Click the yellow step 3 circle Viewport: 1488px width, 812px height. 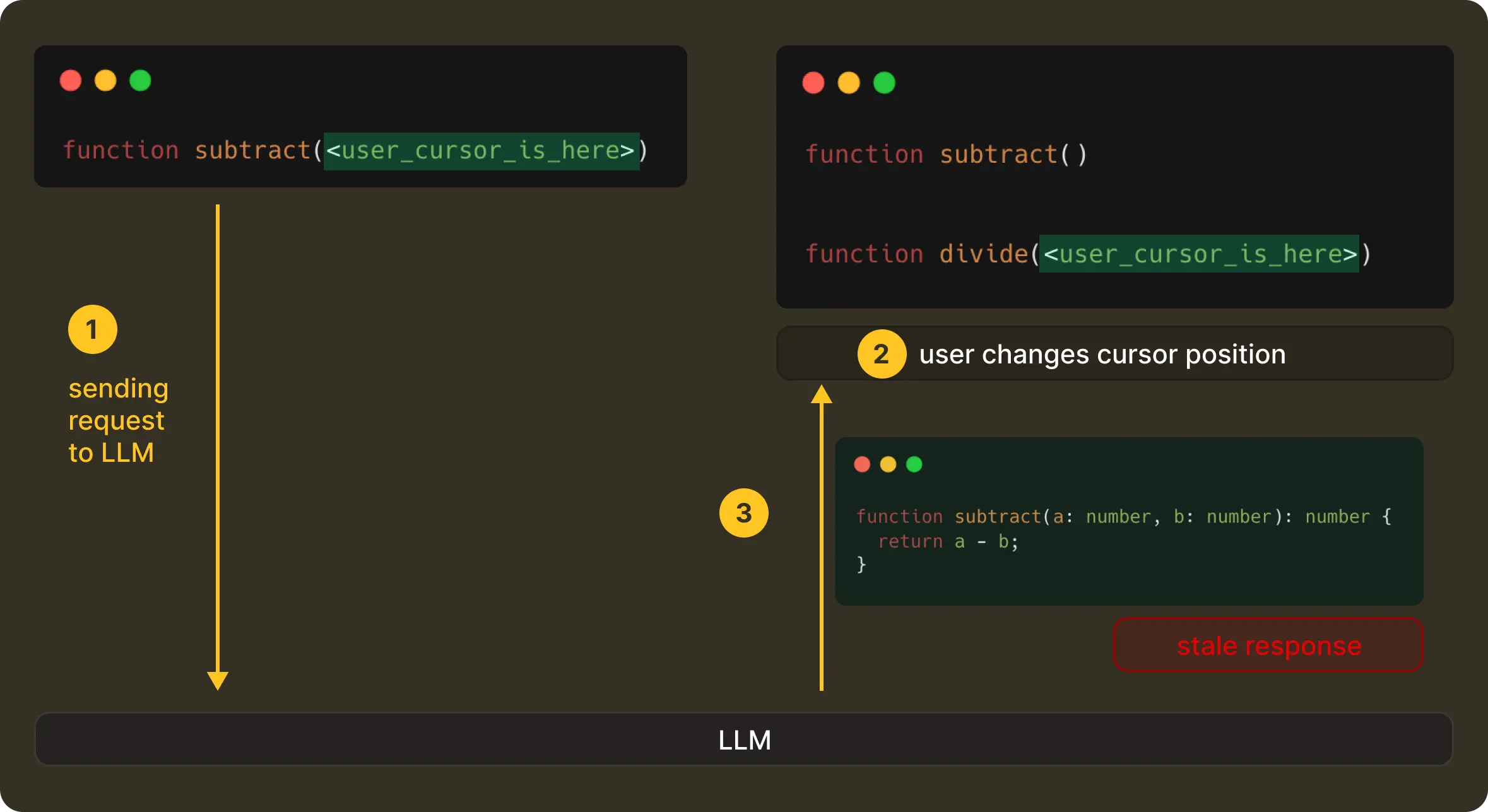[x=744, y=513]
